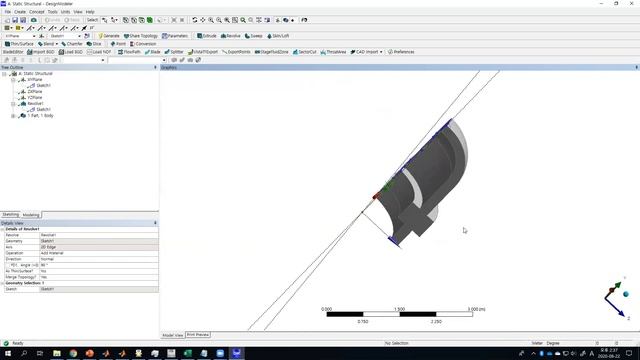Select YZPlane in the Tree Outline
640x360 pixels.
[x=35, y=98]
